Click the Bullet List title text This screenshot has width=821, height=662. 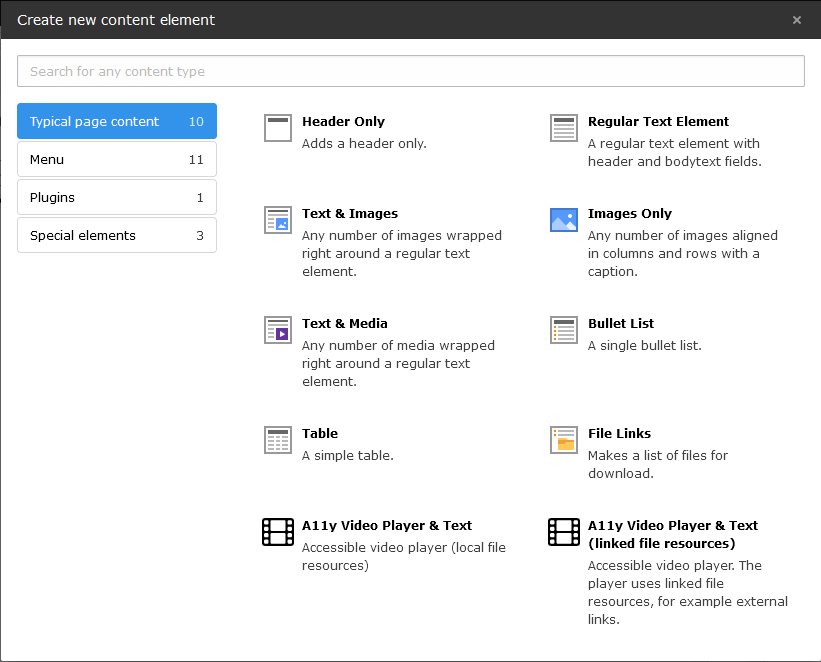coord(620,324)
